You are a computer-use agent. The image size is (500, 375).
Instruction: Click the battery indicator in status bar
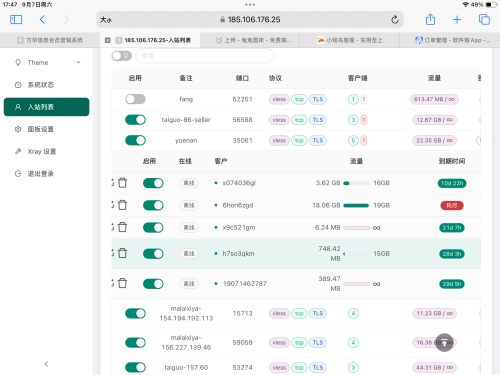coord(491,5)
